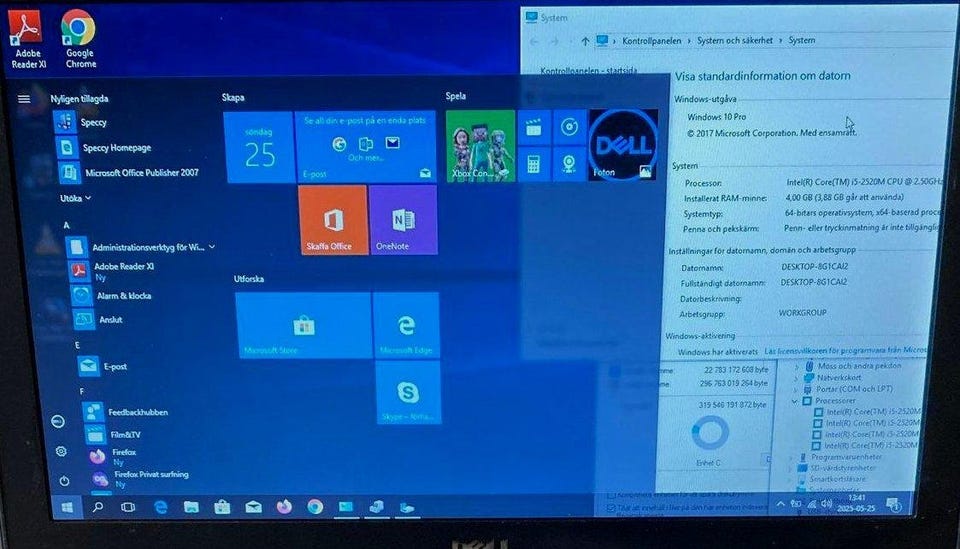This screenshot has width=960, height=549.
Task: Open Task View on the taskbar
Action: tap(127, 507)
